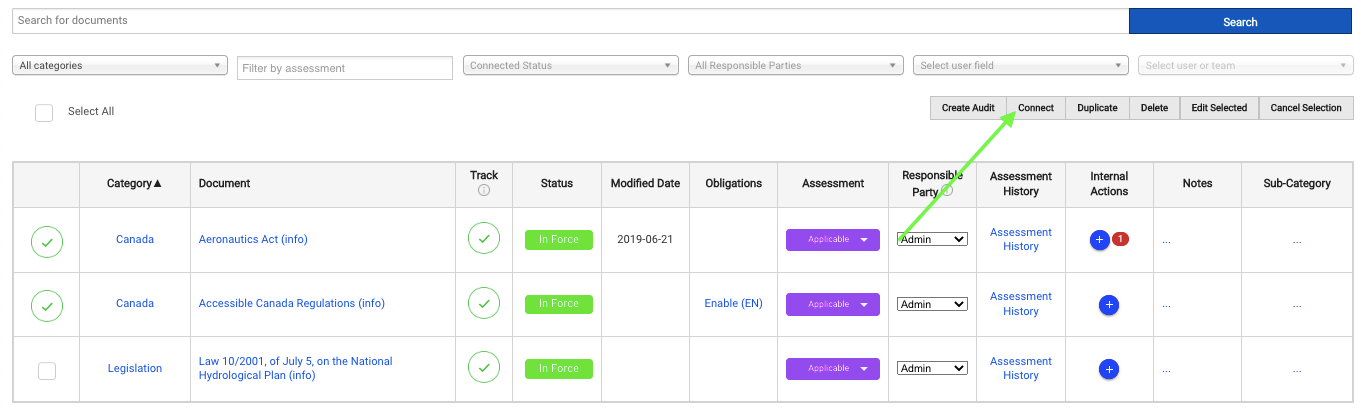The image size is (1365, 420).
Task: Click track checkmark for Law 10/2001 row
Action: (x=484, y=369)
